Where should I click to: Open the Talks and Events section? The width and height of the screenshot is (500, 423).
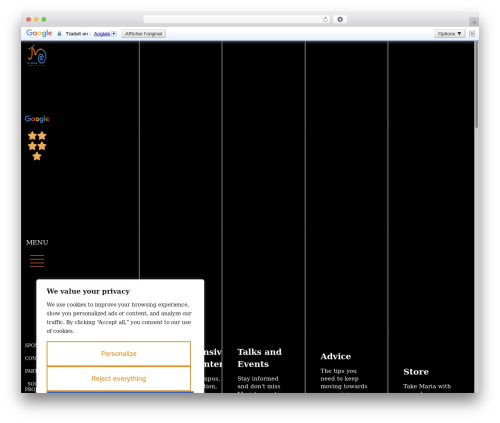click(259, 358)
